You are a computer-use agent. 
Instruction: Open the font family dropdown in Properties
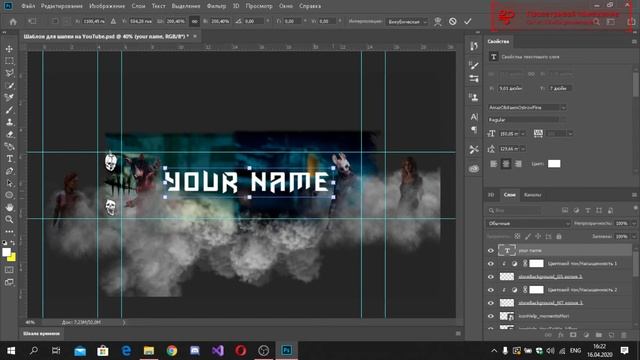(563, 108)
